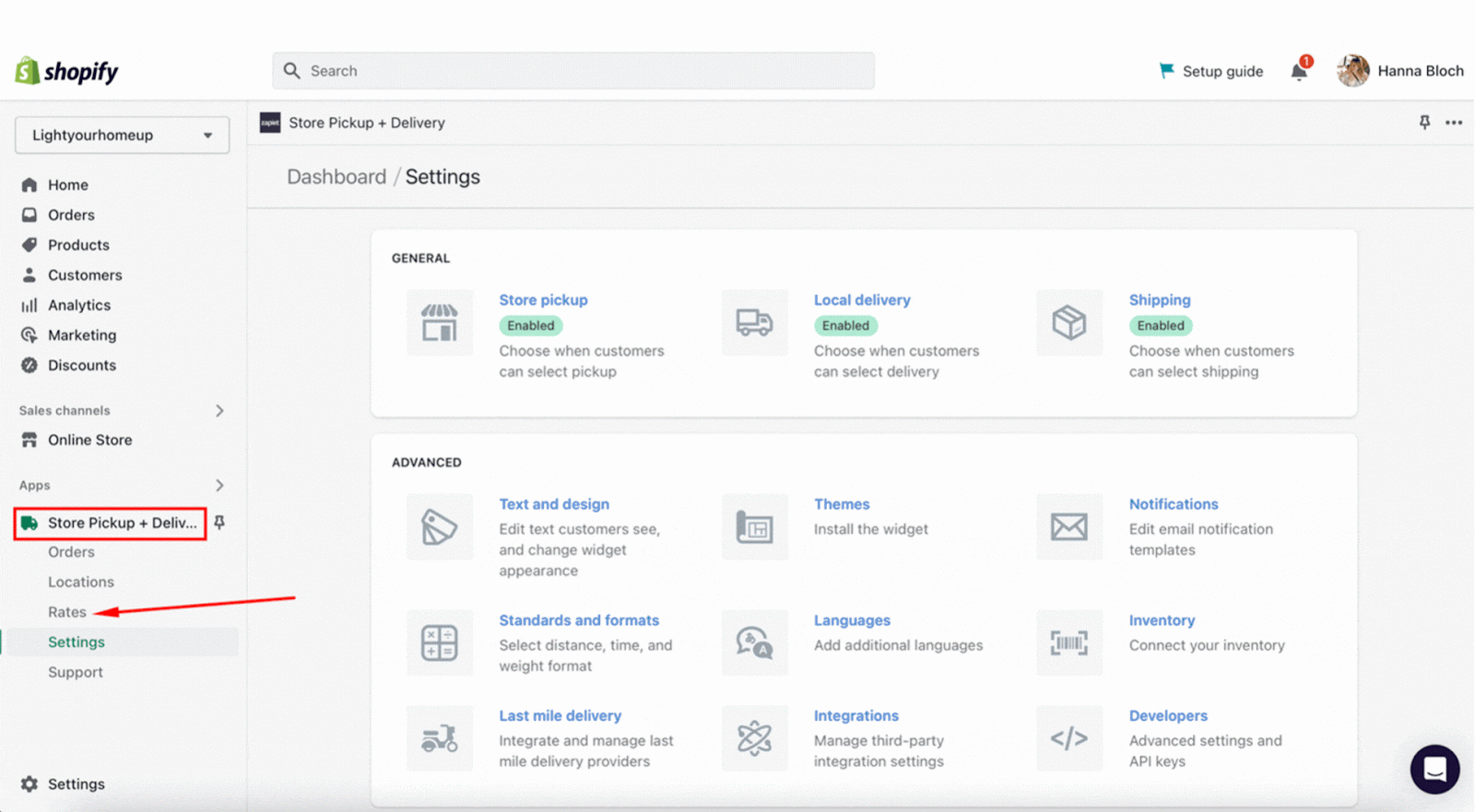Open the Integrations link

(855, 716)
